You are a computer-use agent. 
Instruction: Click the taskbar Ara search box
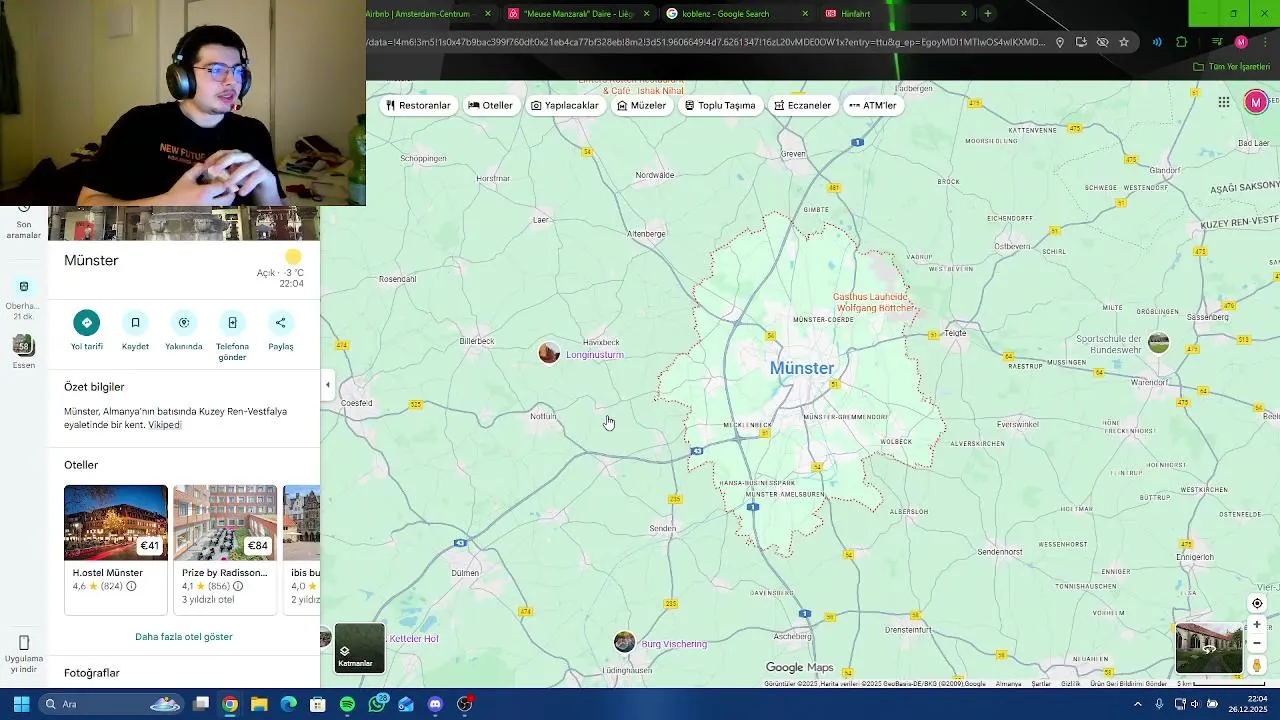(x=110, y=704)
